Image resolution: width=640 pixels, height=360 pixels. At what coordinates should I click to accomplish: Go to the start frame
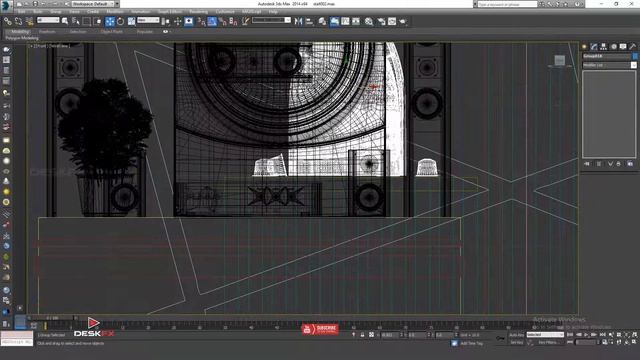[x=570, y=335]
